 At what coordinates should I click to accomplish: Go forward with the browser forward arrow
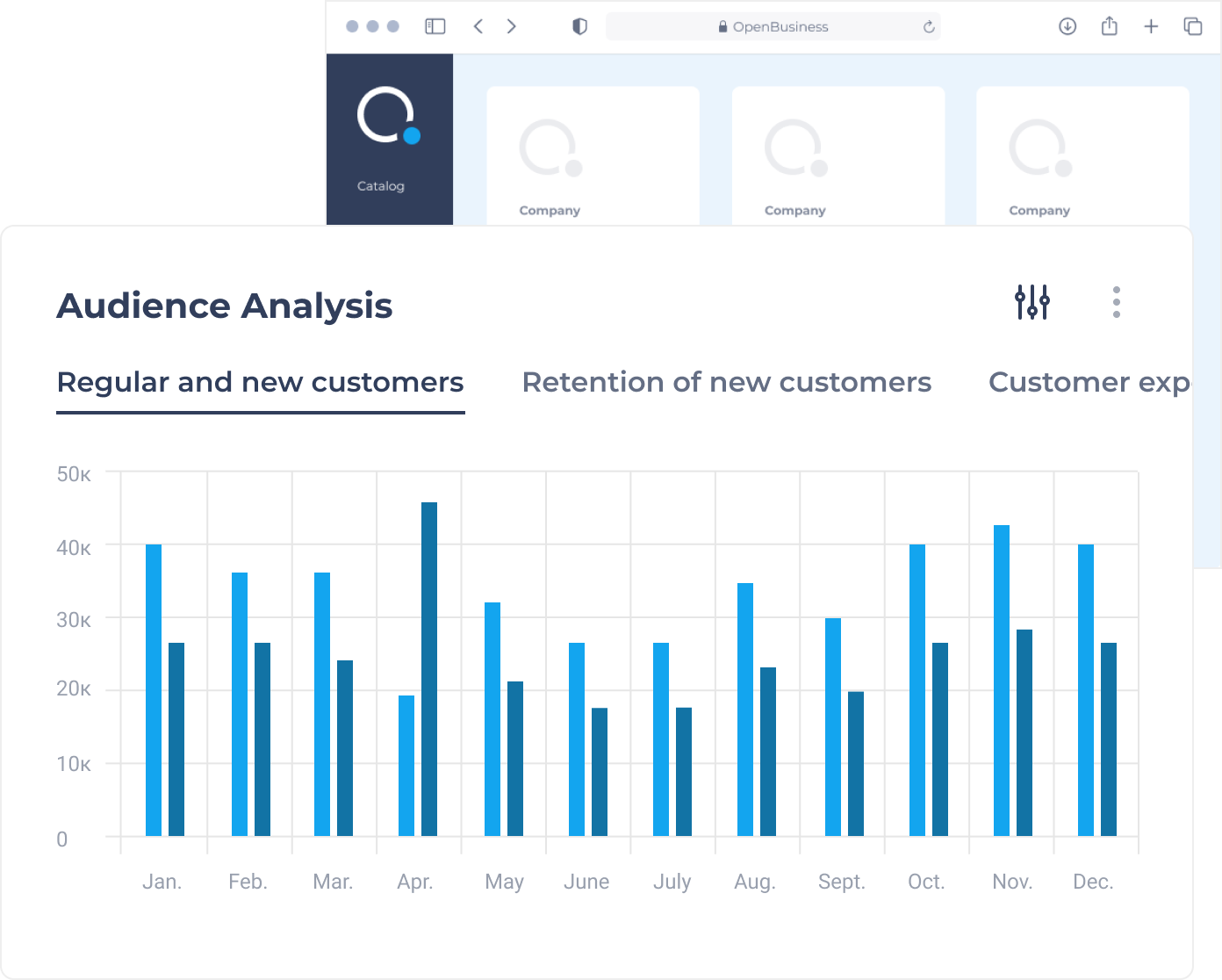click(x=511, y=26)
